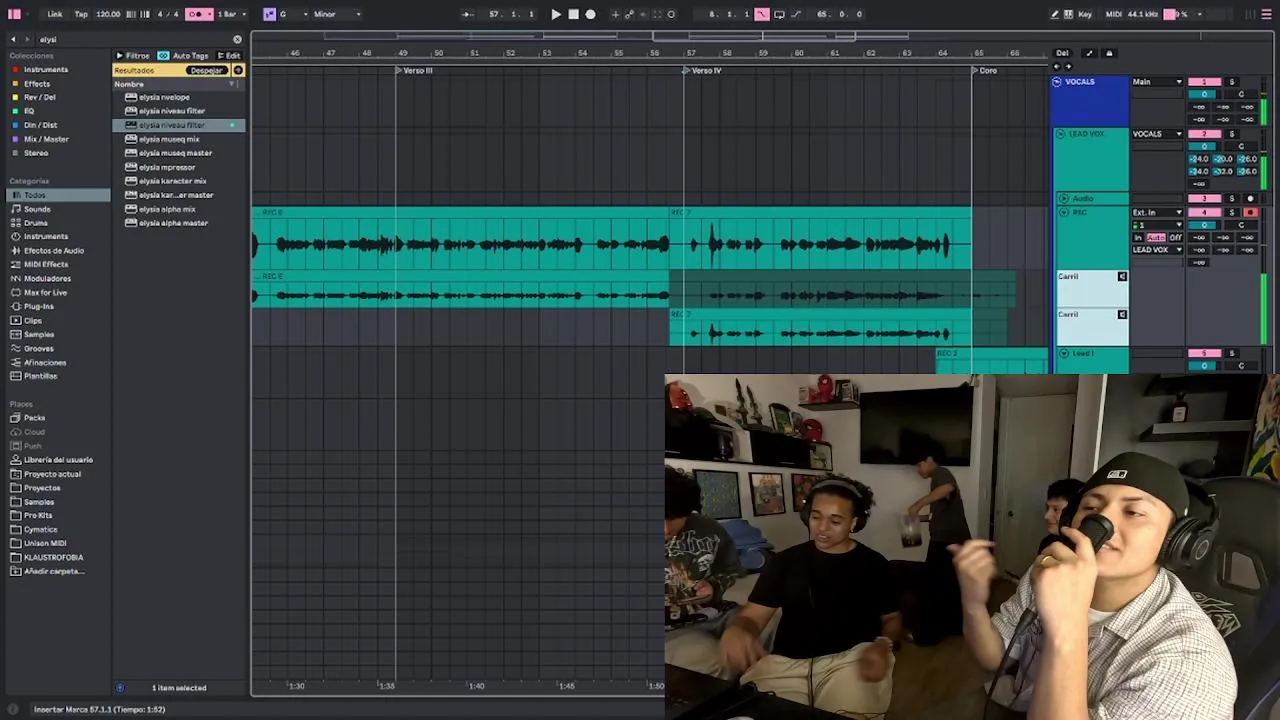Screen dimensions: 1280x720
Task: Click the Edit button in browser
Action: (229, 56)
